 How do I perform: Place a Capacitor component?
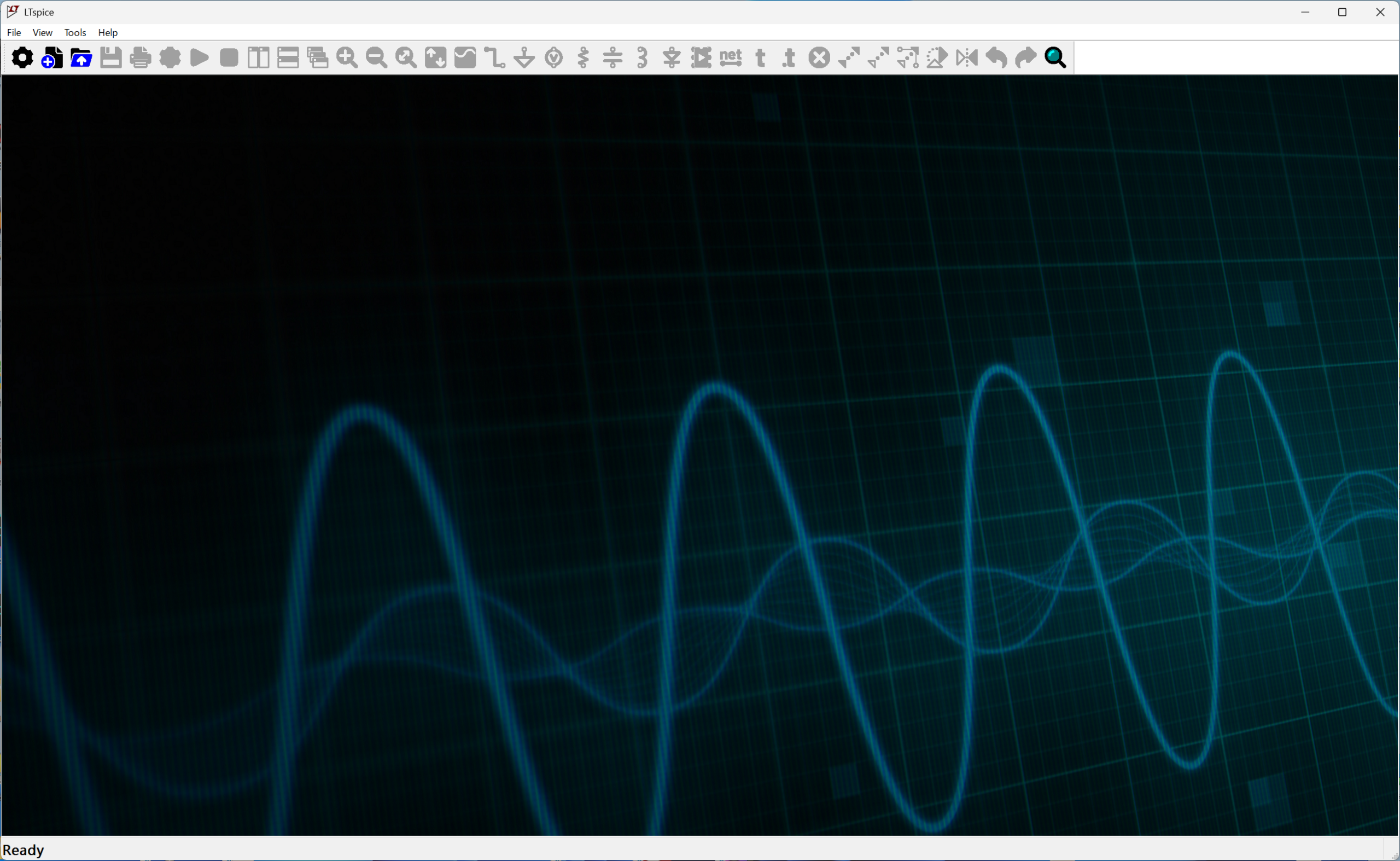(612, 57)
